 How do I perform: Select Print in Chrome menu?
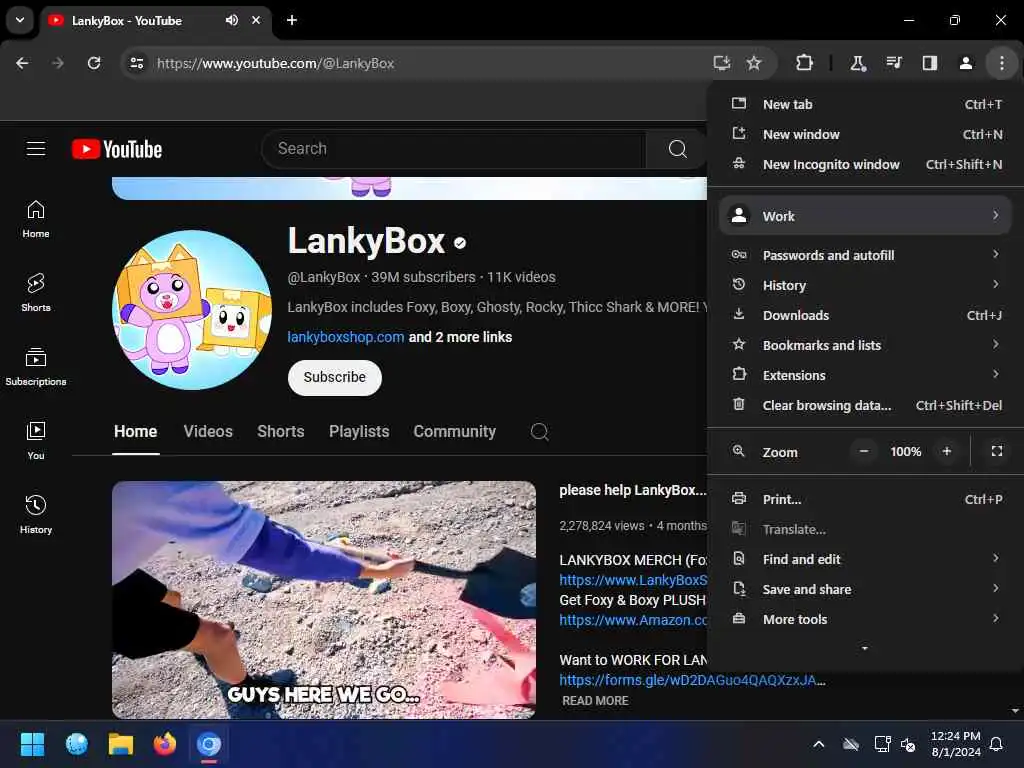click(865, 500)
